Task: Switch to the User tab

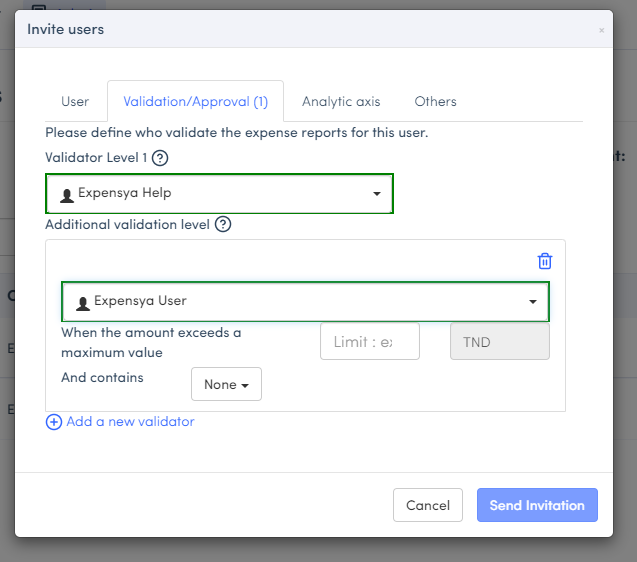Action: [75, 101]
